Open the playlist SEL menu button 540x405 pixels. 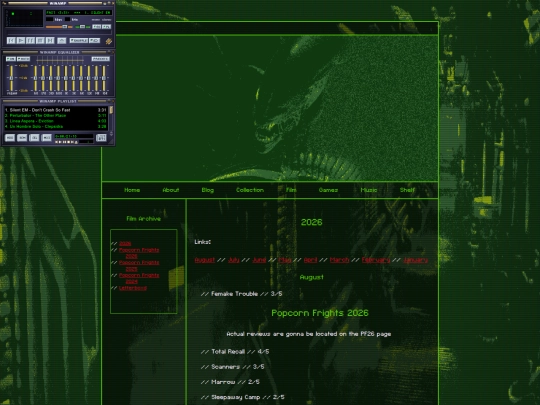pyautogui.click(x=34, y=138)
